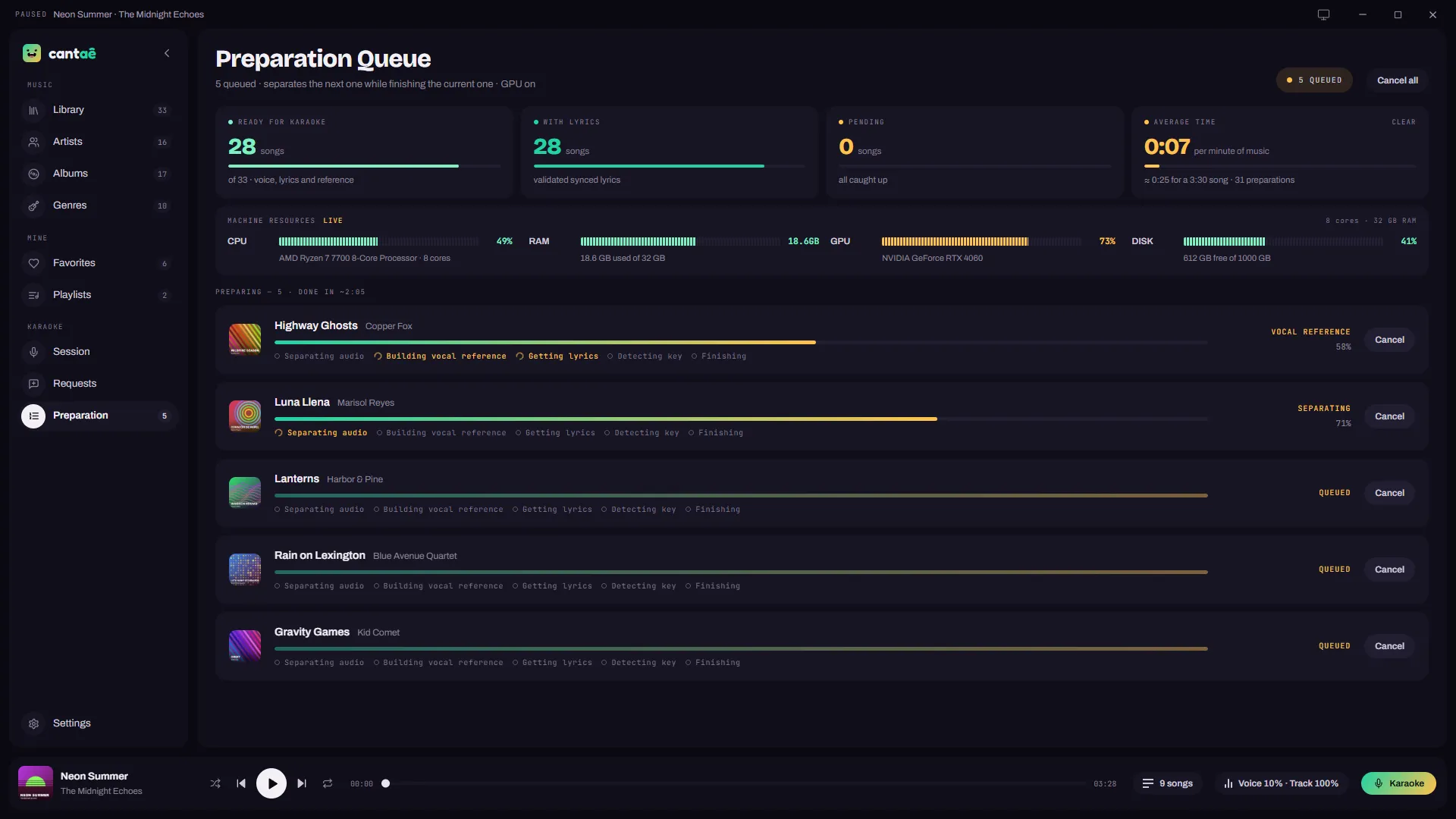This screenshot has width=1456, height=819.
Task: Open the Settings label
Action: coord(72,723)
